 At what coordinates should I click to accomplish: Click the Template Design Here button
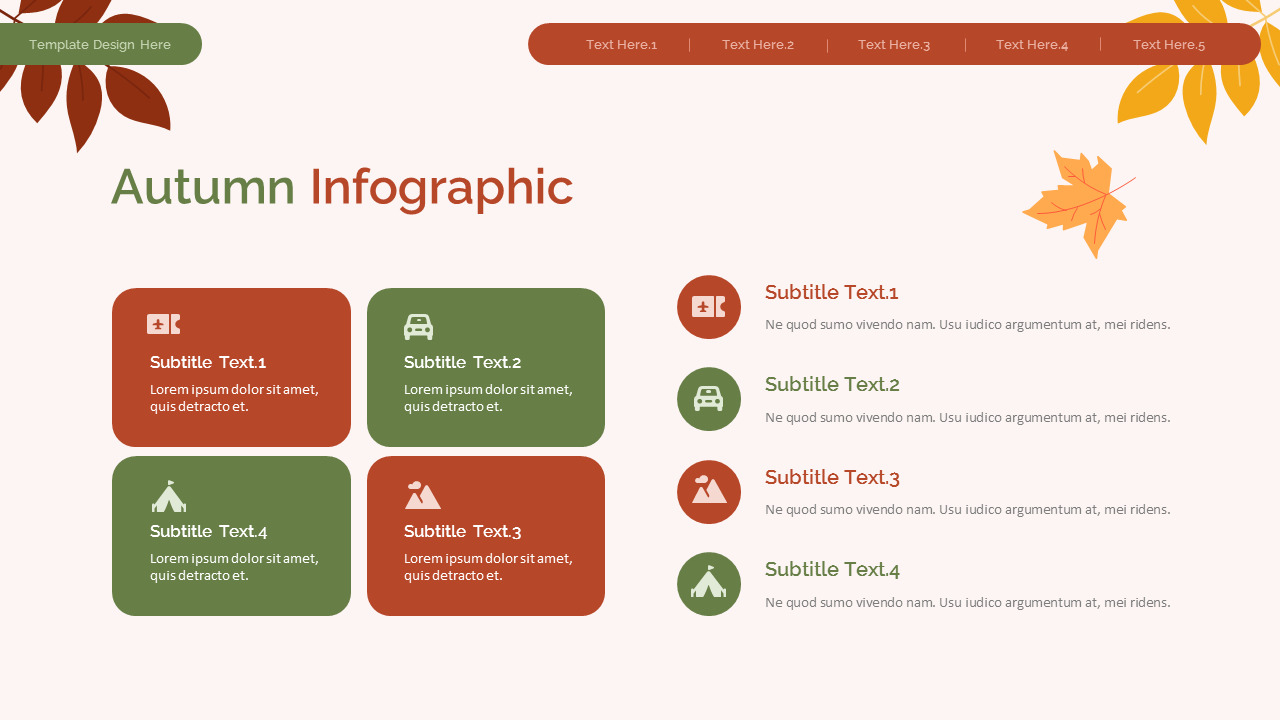tap(100, 45)
